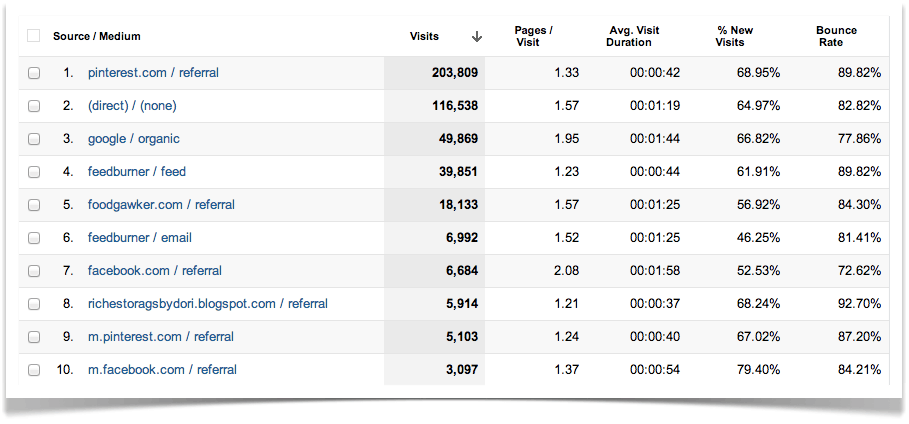Open the pinterest.com / referral link
The width and height of the screenshot is (909, 424).
pyautogui.click(x=153, y=73)
